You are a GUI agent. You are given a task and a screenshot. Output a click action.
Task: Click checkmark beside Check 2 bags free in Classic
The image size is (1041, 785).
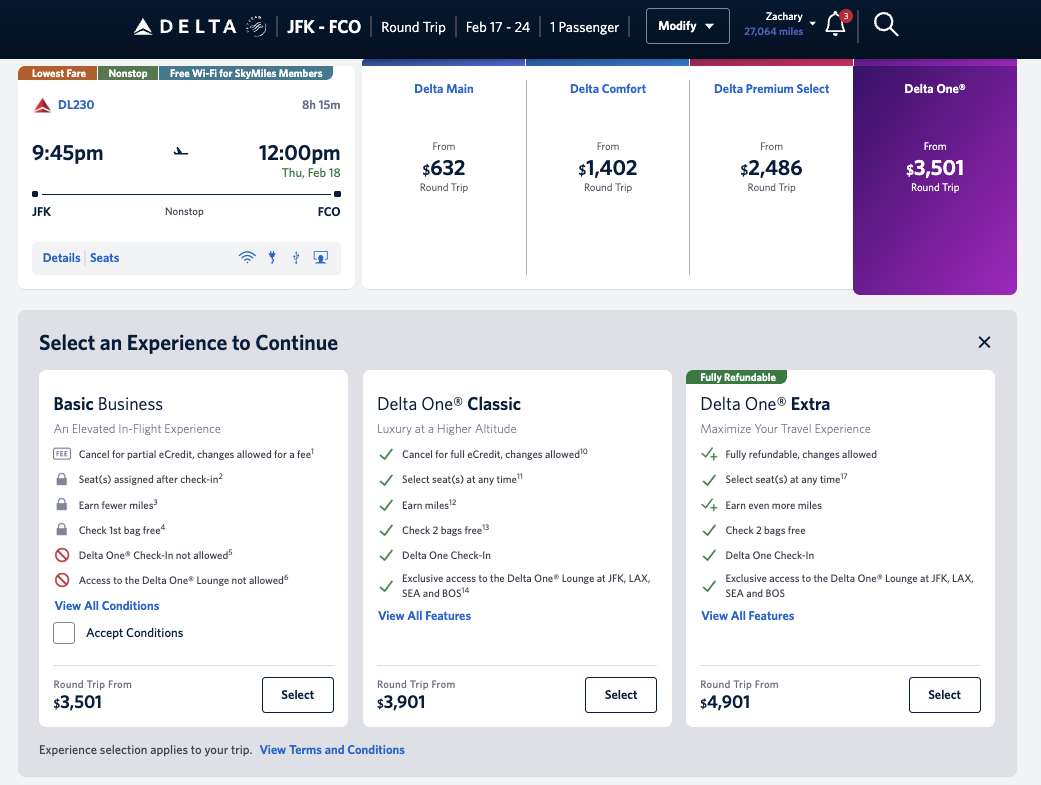[x=386, y=530]
